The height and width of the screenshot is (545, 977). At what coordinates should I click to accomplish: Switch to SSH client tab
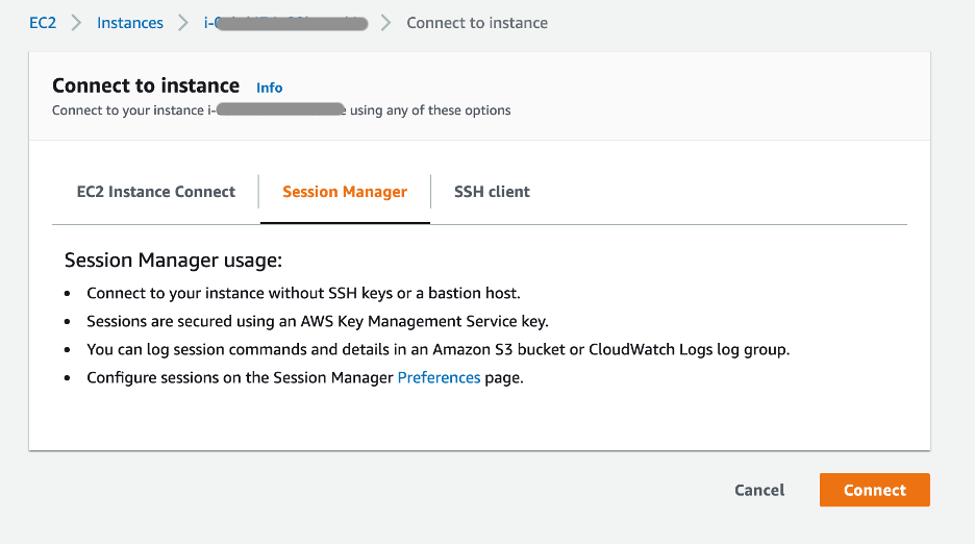click(x=492, y=192)
